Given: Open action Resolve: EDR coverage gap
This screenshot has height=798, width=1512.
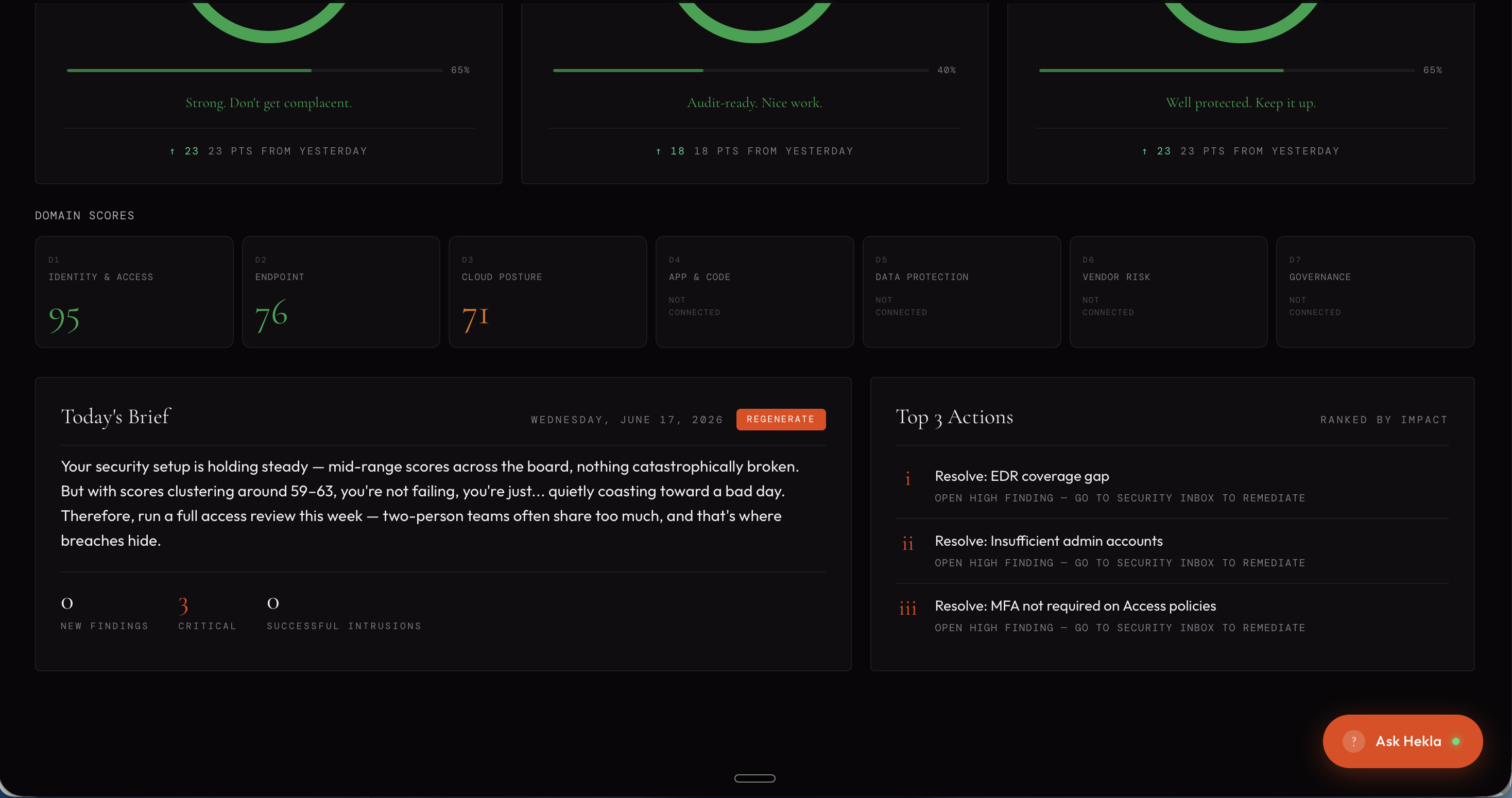Looking at the screenshot, I should pyautogui.click(x=1172, y=486).
